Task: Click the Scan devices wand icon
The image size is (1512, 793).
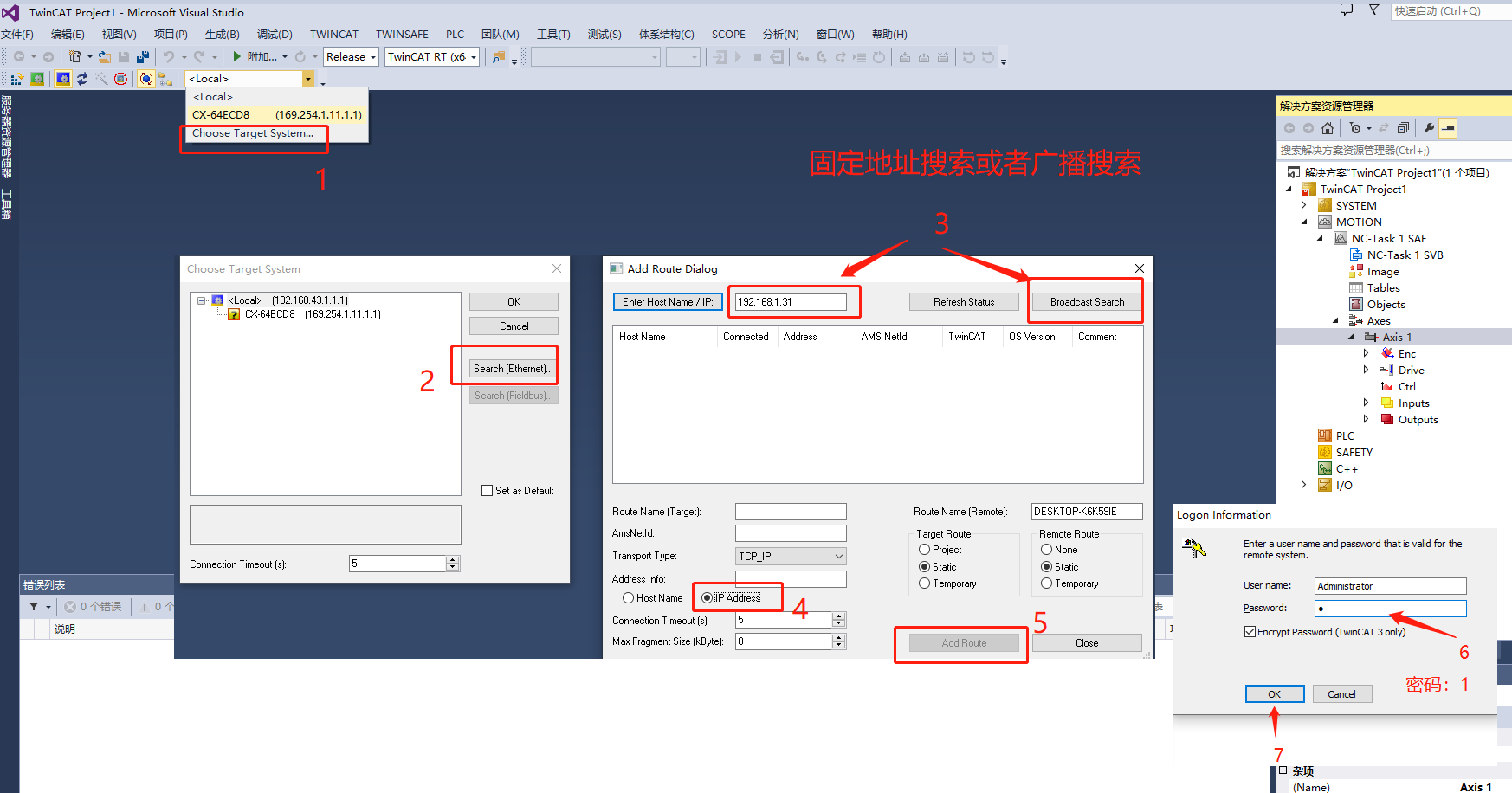Action: point(101,79)
